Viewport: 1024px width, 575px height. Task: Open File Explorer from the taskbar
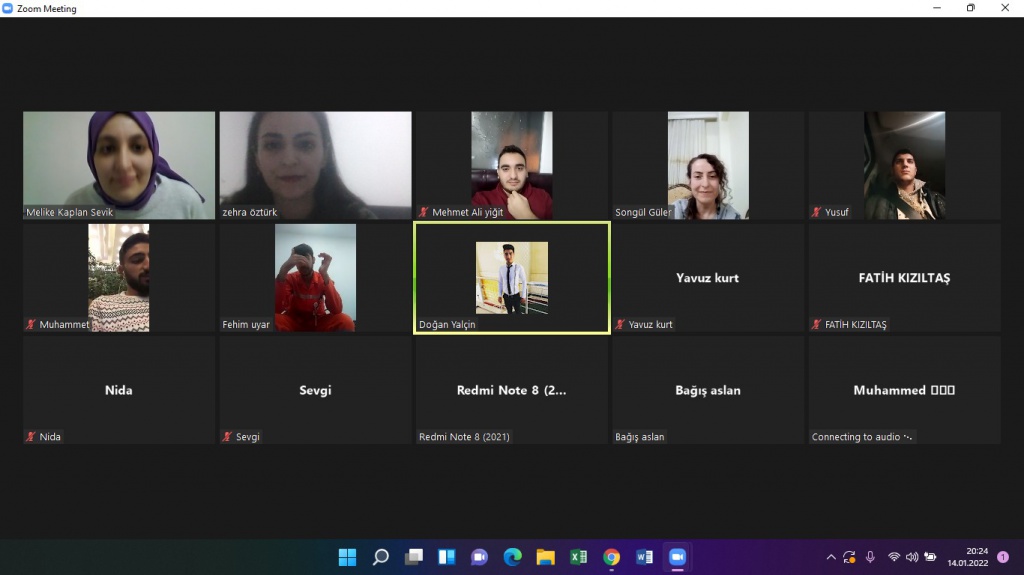(545, 557)
